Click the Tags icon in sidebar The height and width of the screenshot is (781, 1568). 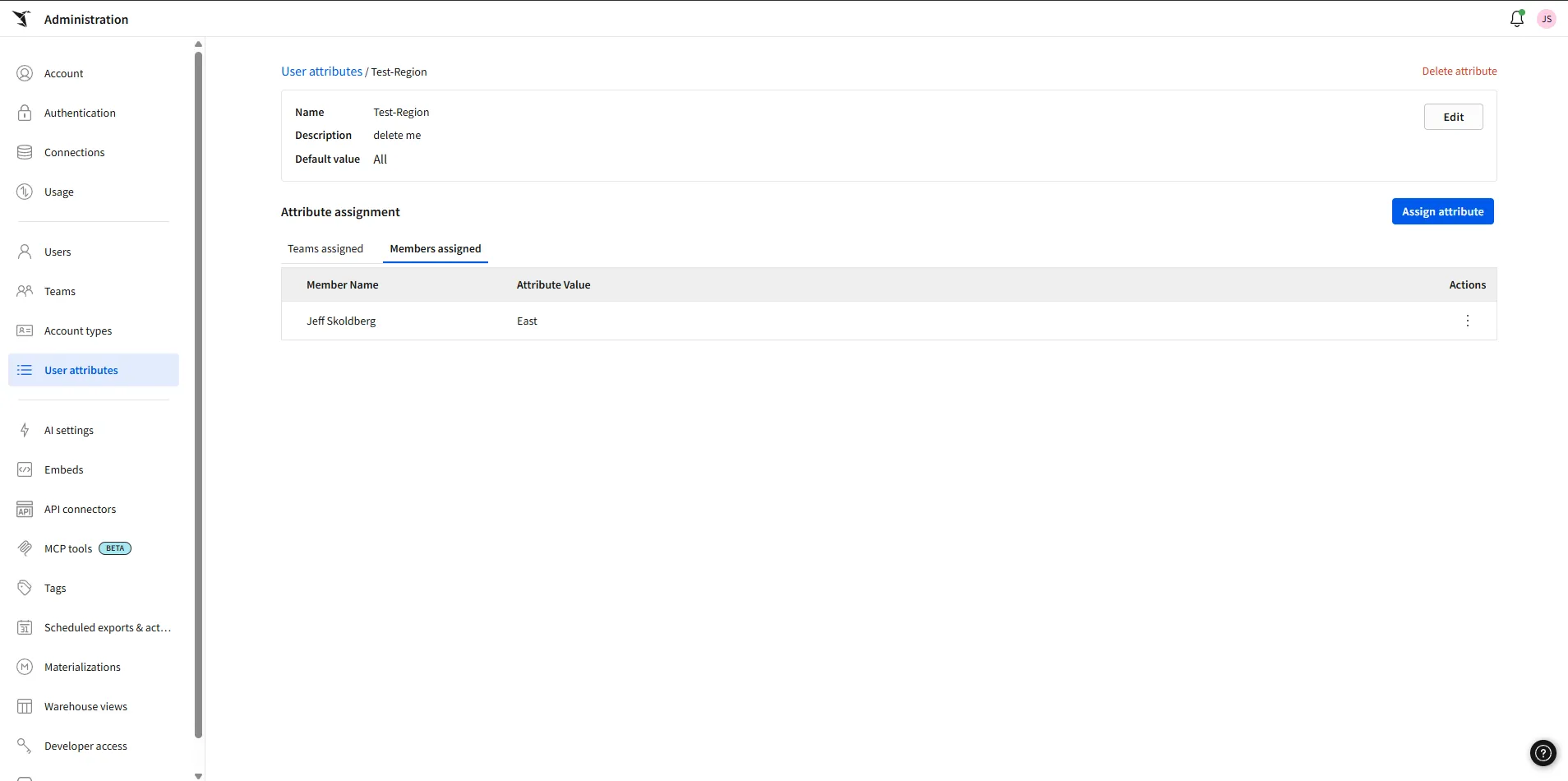(25, 588)
